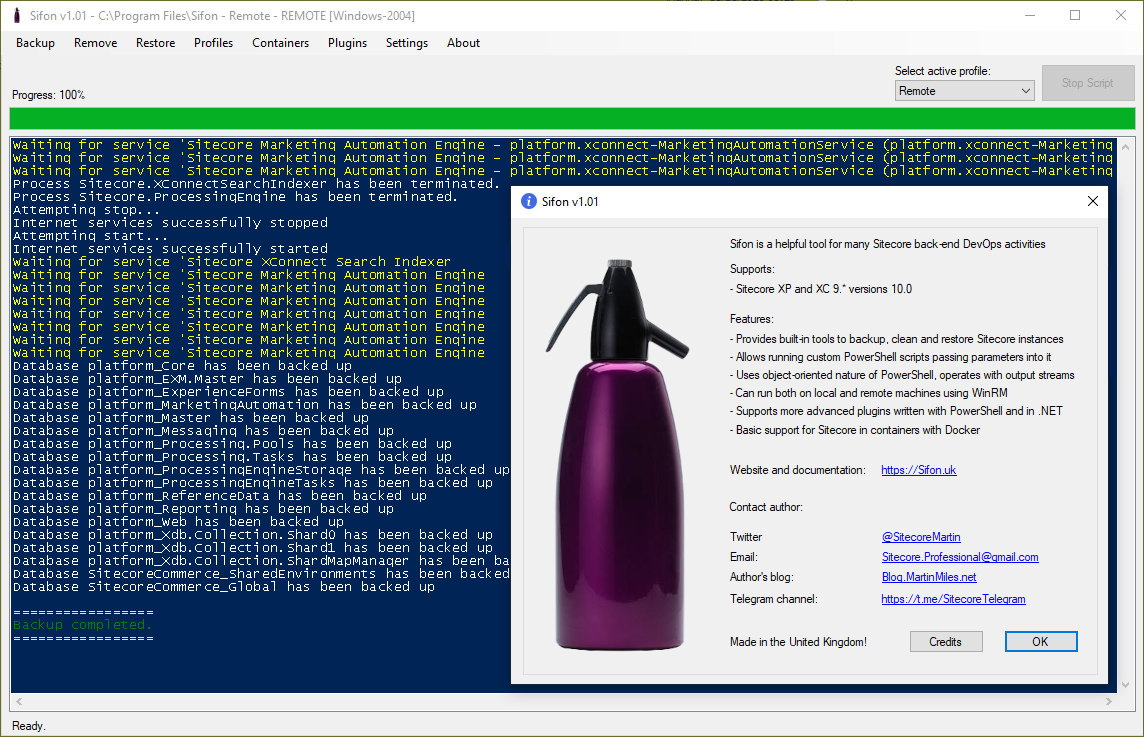The image size is (1144, 737).
Task: Click 'Database platform_Master has been backed up' line
Action: pos(190,417)
